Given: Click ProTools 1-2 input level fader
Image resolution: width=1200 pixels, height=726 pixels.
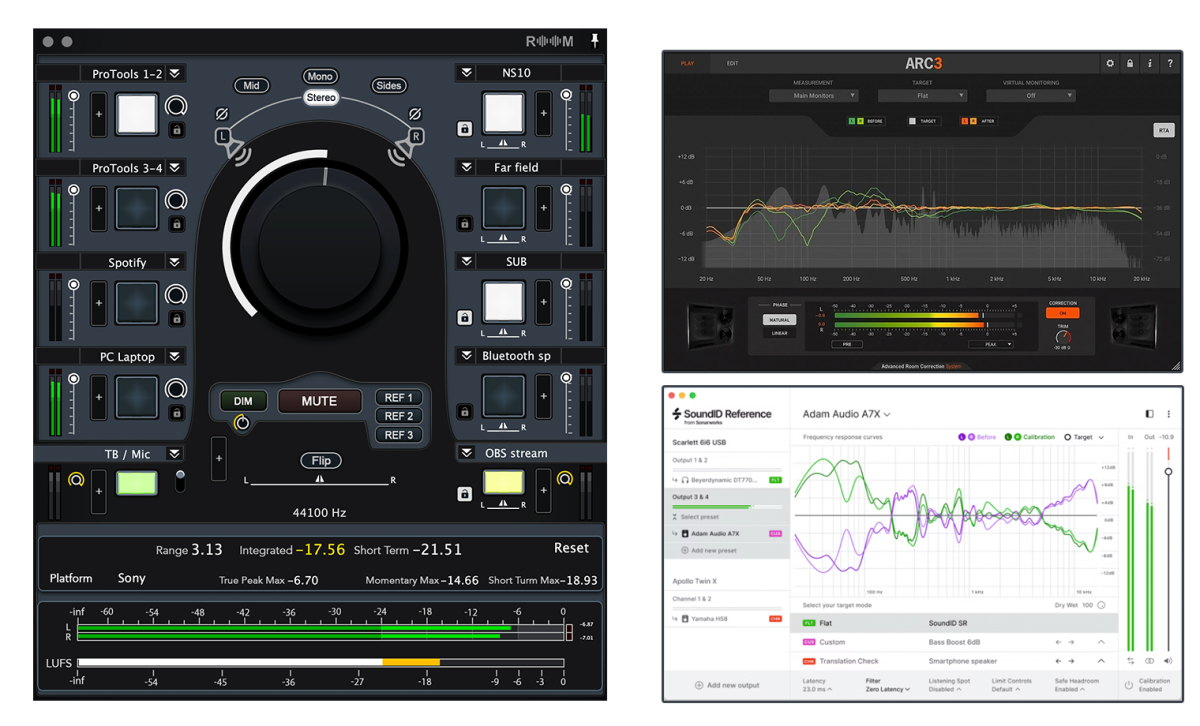Looking at the screenshot, I should 74,96.
